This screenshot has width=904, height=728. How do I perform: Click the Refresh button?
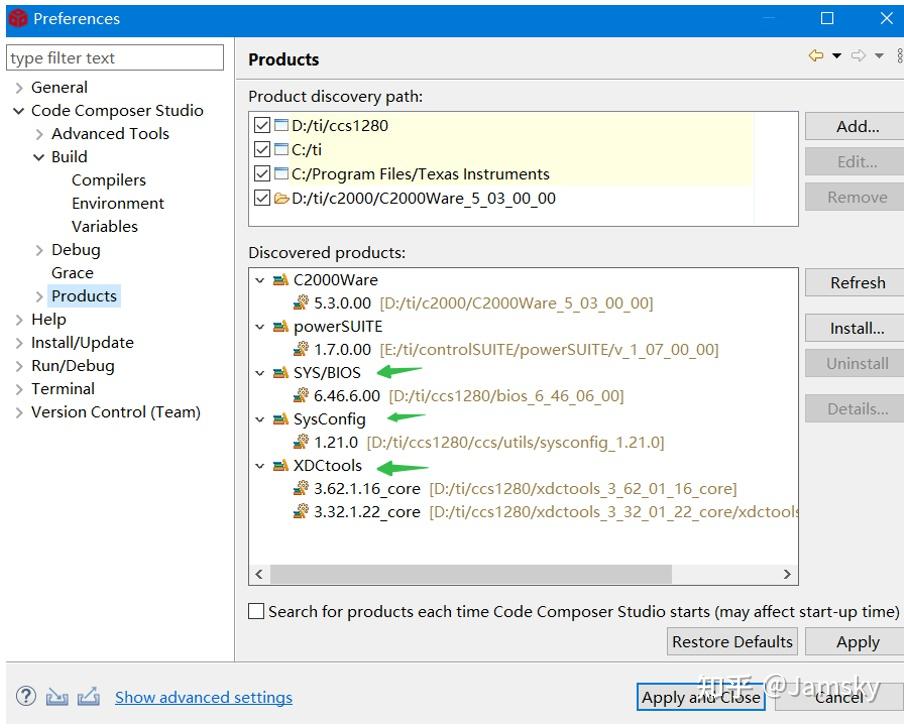pyautogui.click(x=857, y=283)
